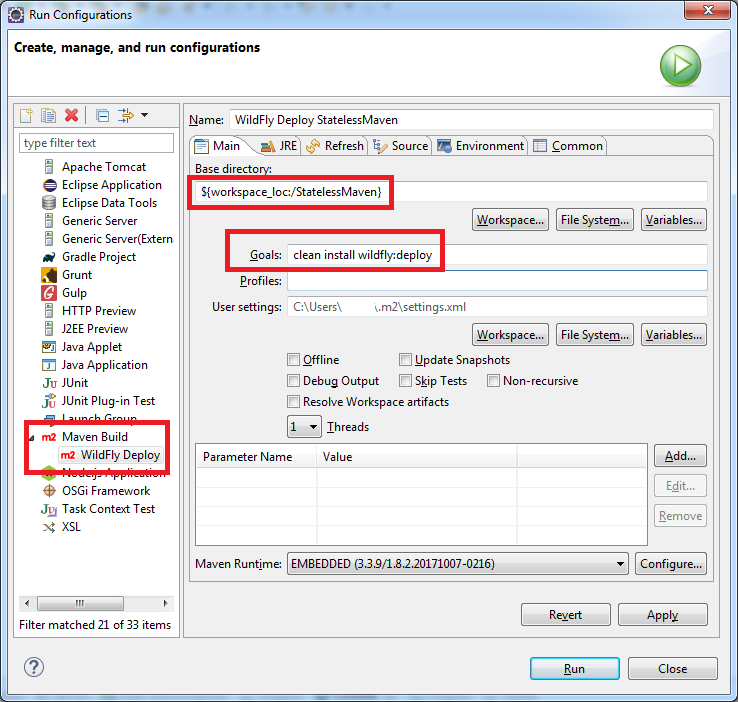Click the Name text field

tap(471, 120)
